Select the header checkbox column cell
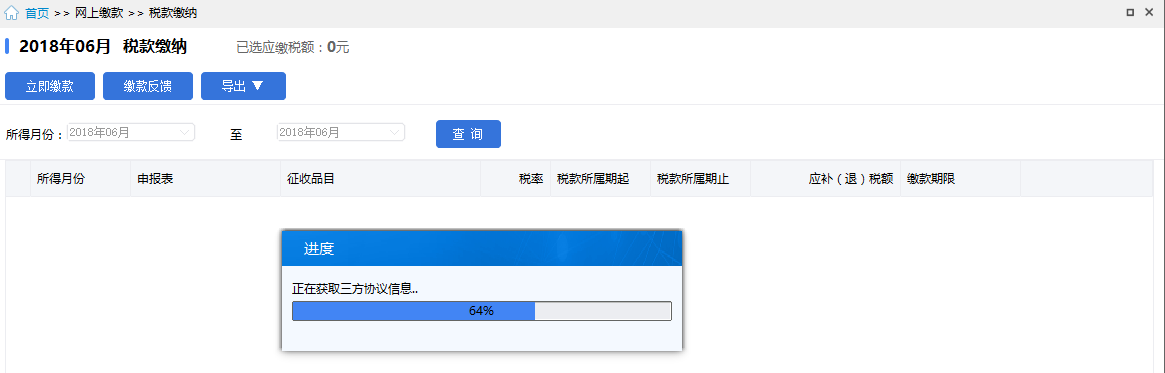 [x=18, y=178]
